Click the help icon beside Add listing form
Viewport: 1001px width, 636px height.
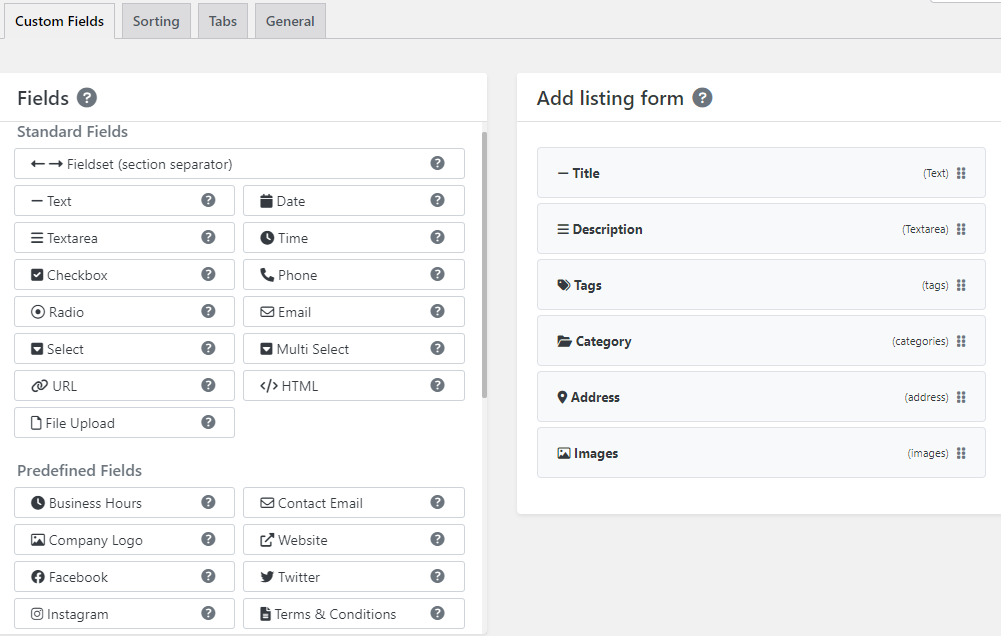coord(702,98)
